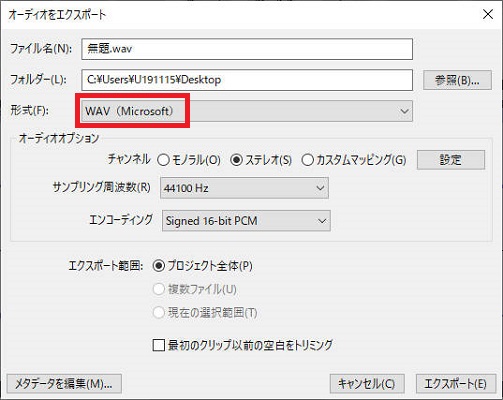Choose the カスタムマッピング(G) channel option
503x400 pixels.
354,160
